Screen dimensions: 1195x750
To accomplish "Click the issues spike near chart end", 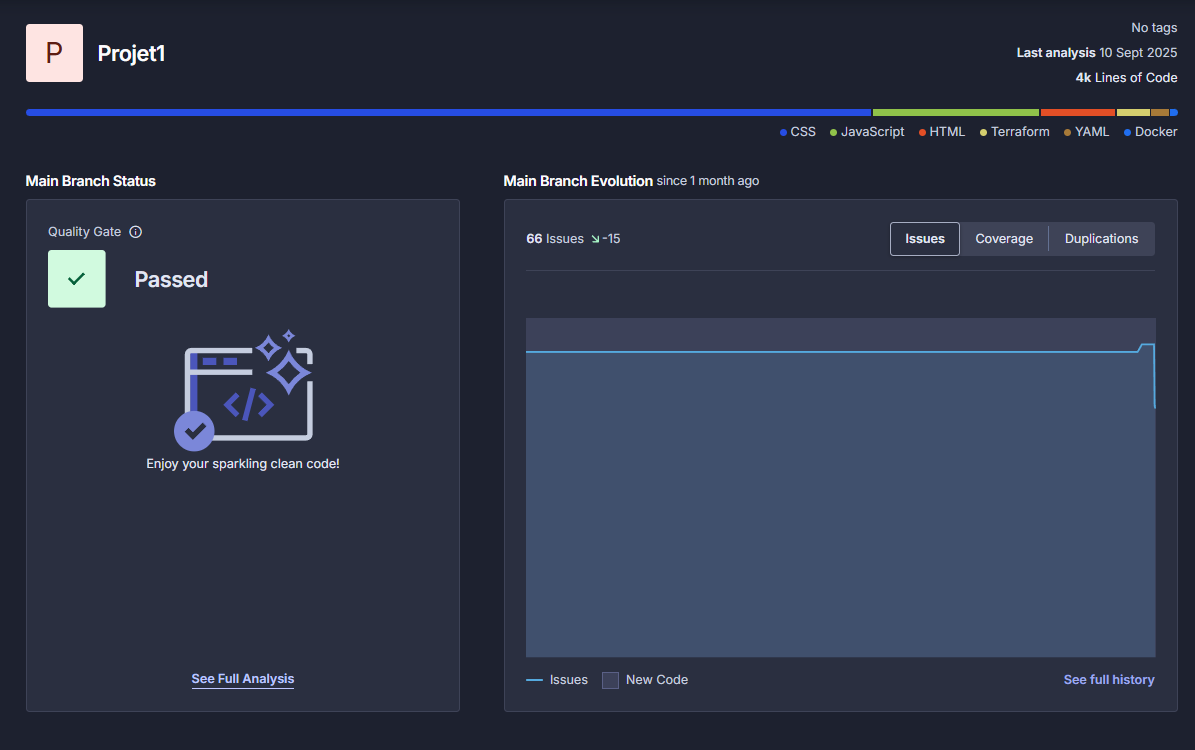I will tap(1147, 345).
